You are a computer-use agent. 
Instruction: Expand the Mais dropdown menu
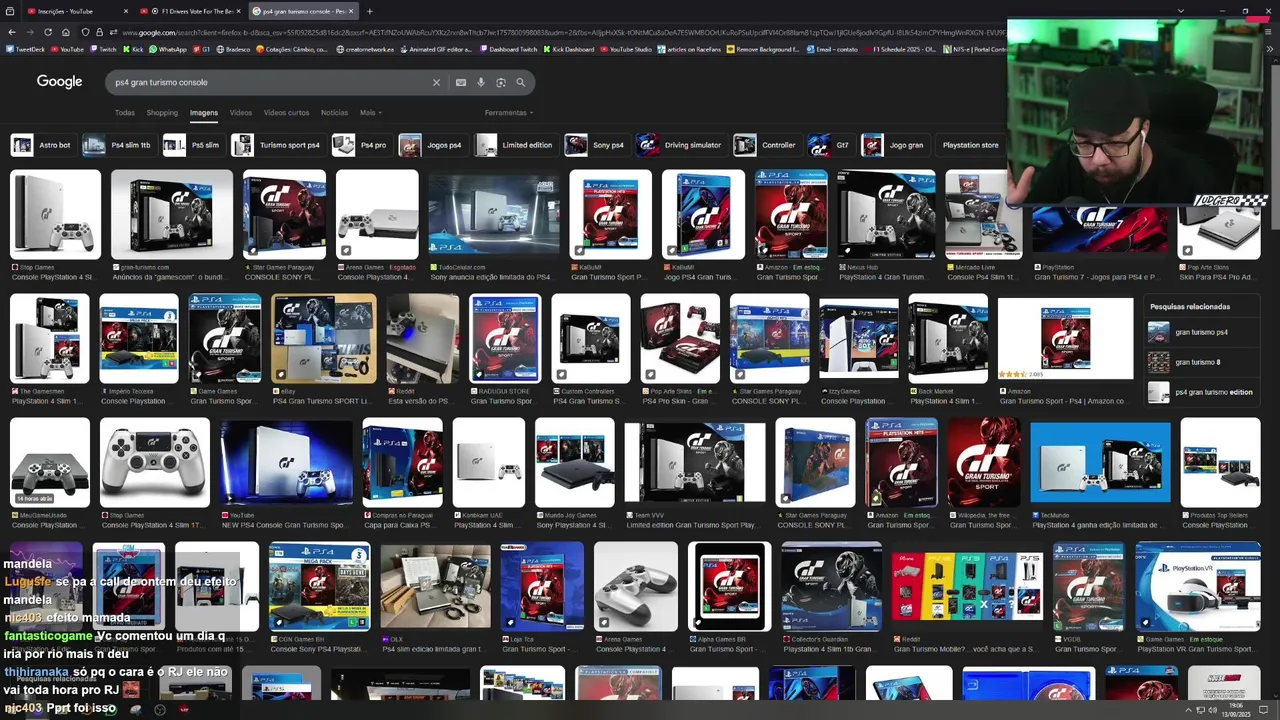370,113
